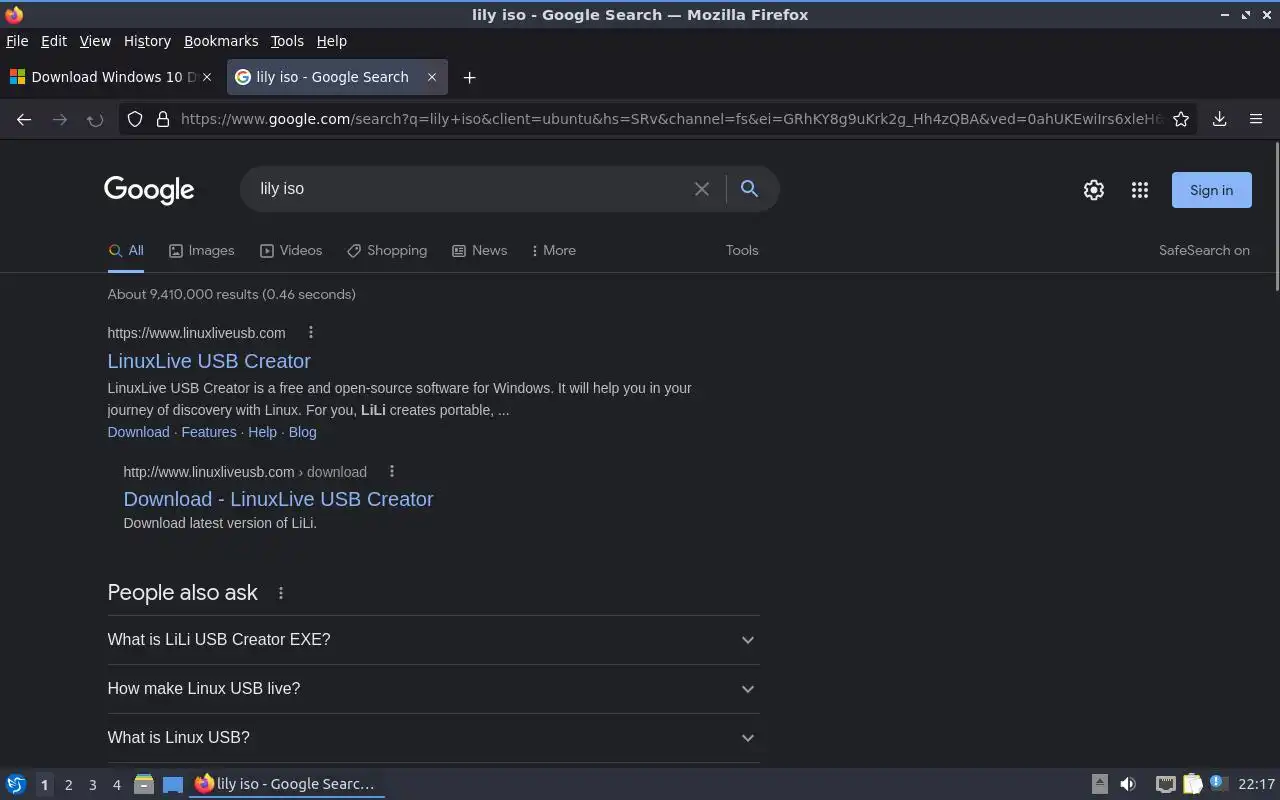Follow the Help sitelink under result
Viewport: 1280px width, 800px height.
click(x=262, y=432)
